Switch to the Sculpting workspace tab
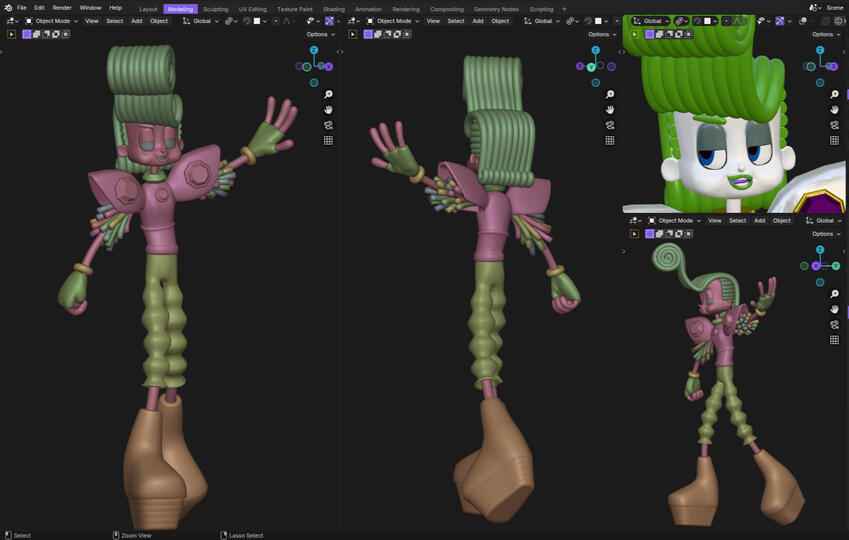This screenshot has height=540, width=849. tap(215, 9)
